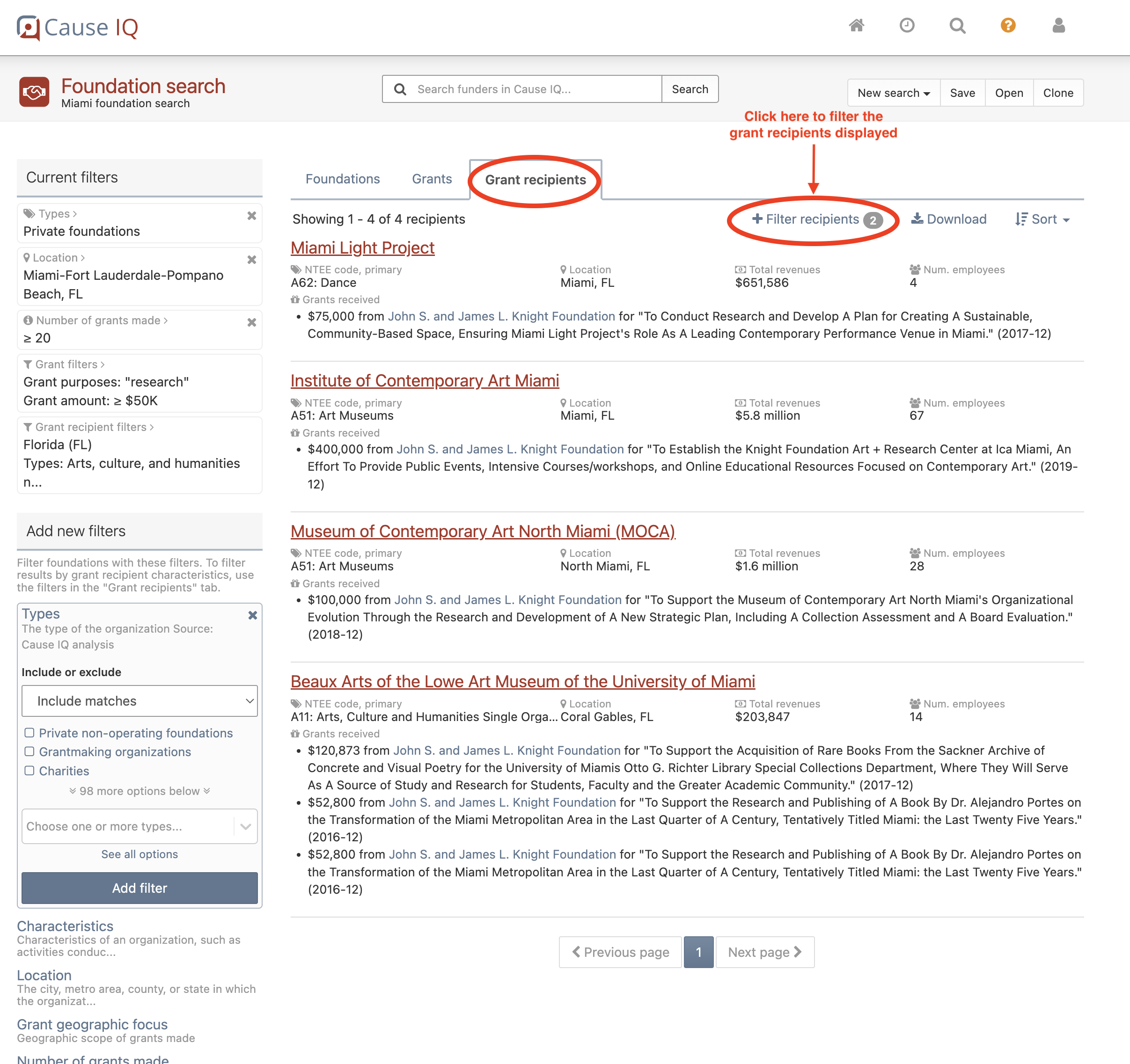Screen dimensions: 1130x1064
Task: Click the user profile icon
Action: [x=1058, y=26]
